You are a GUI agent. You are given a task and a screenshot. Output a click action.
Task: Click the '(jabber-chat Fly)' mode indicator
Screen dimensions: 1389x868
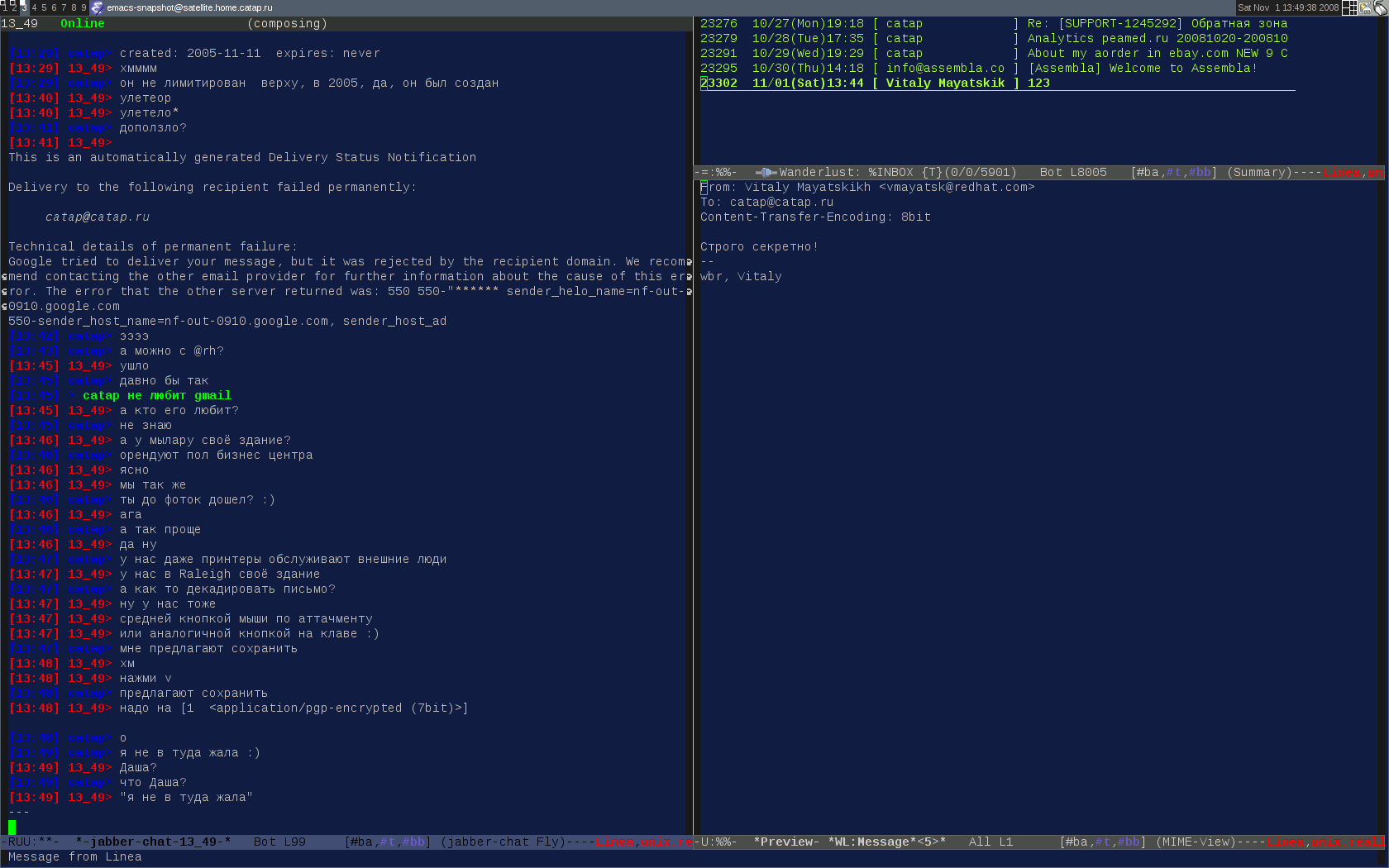point(503,842)
